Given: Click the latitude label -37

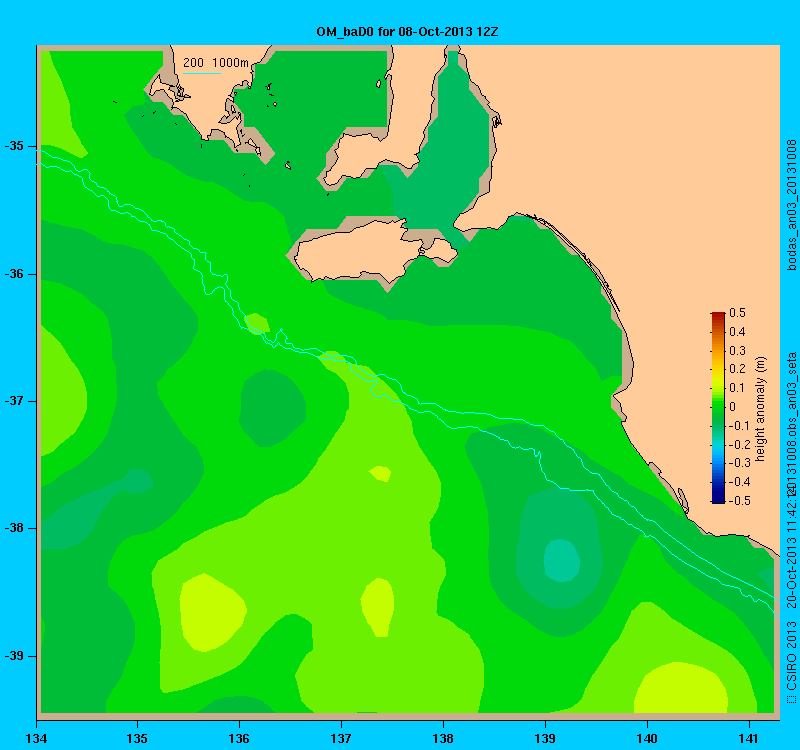Looking at the screenshot, I should 14,401.
